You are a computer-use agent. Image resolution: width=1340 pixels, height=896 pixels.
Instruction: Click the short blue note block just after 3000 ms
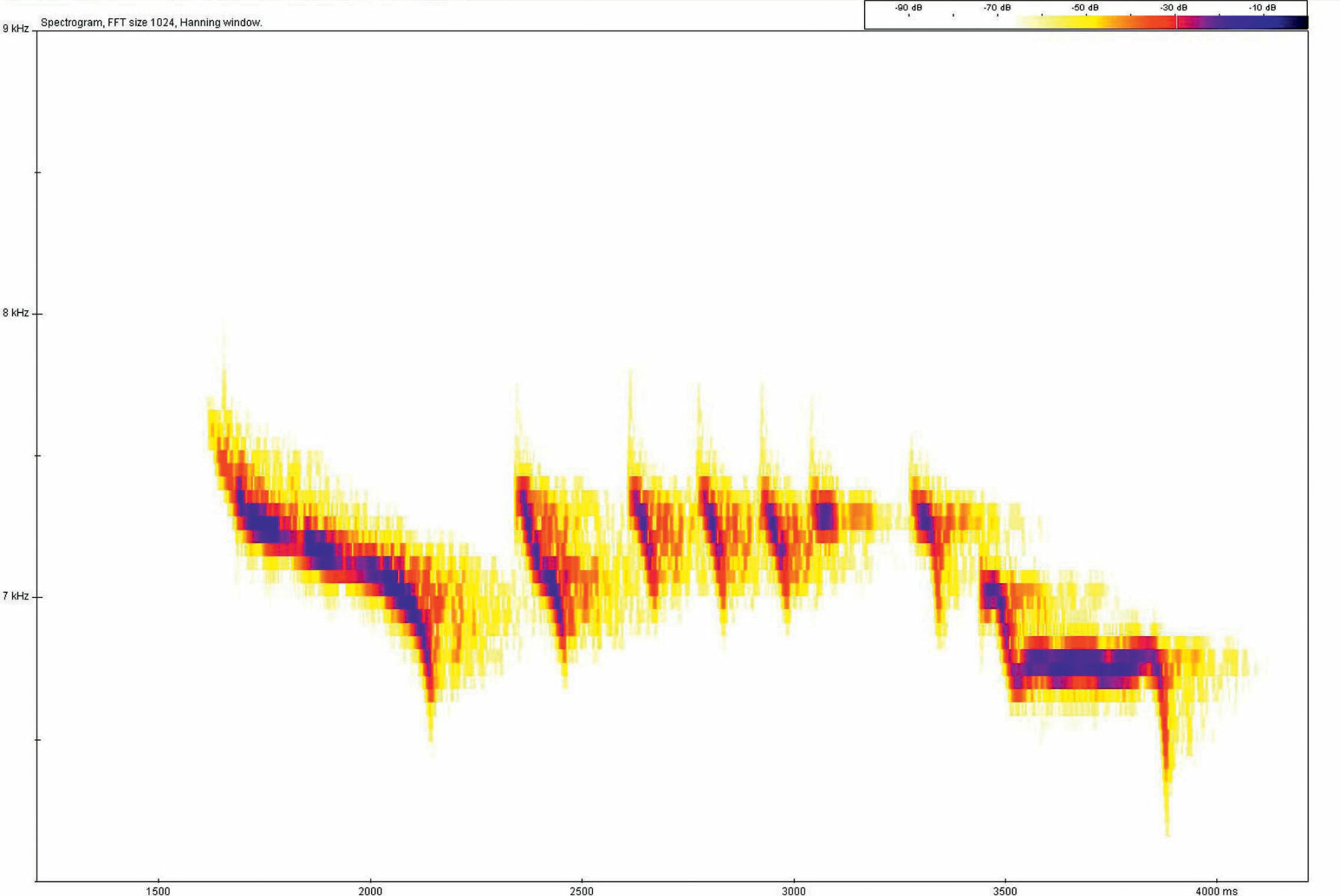click(x=825, y=516)
